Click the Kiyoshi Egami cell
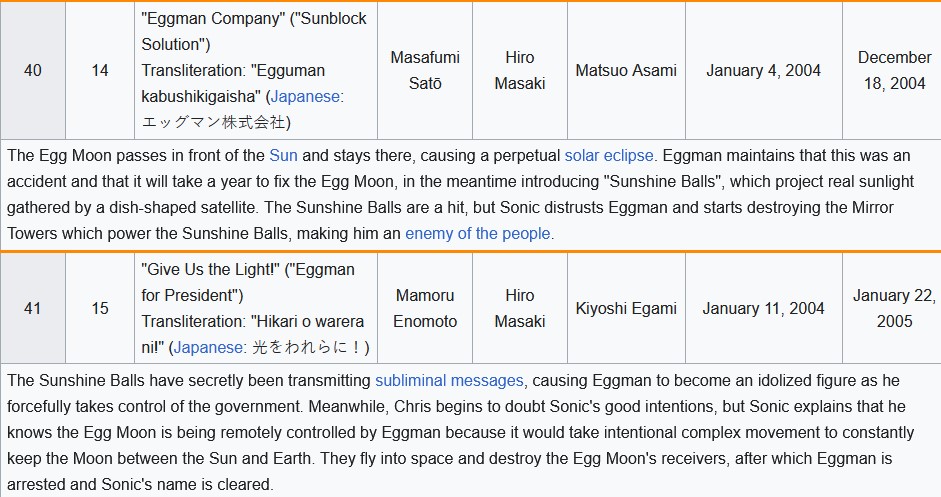Image resolution: width=941 pixels, height=497 pixels. [626, 309]
